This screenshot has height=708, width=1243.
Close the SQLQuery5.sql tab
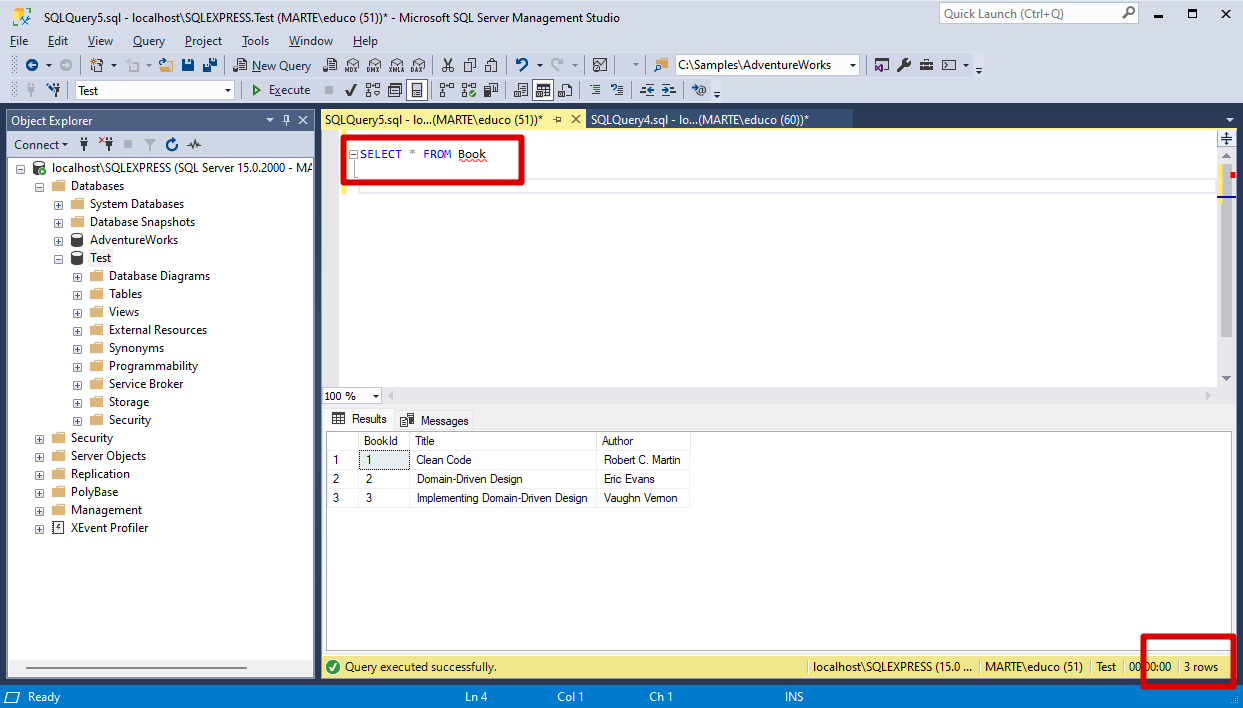[575, 119]
